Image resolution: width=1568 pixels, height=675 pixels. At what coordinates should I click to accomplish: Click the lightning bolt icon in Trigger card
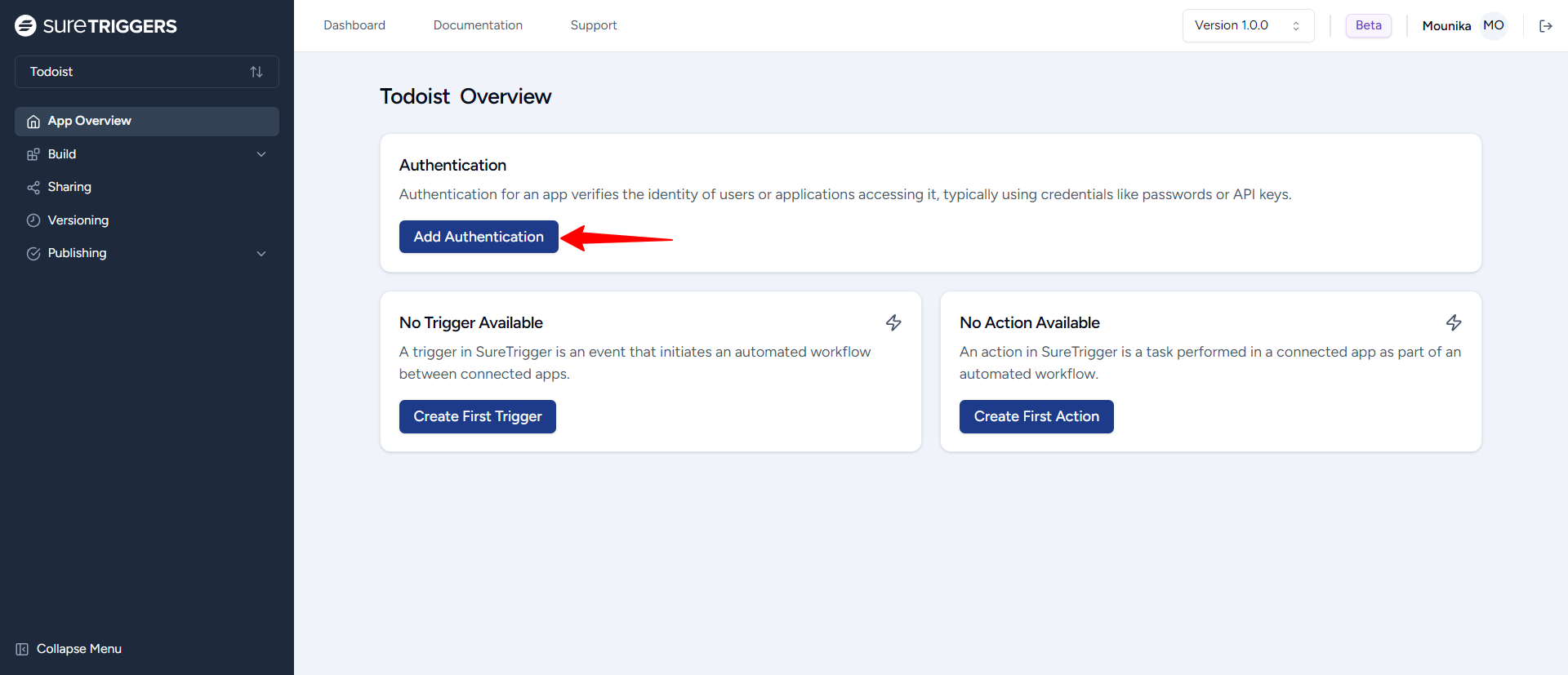point(893,323)
